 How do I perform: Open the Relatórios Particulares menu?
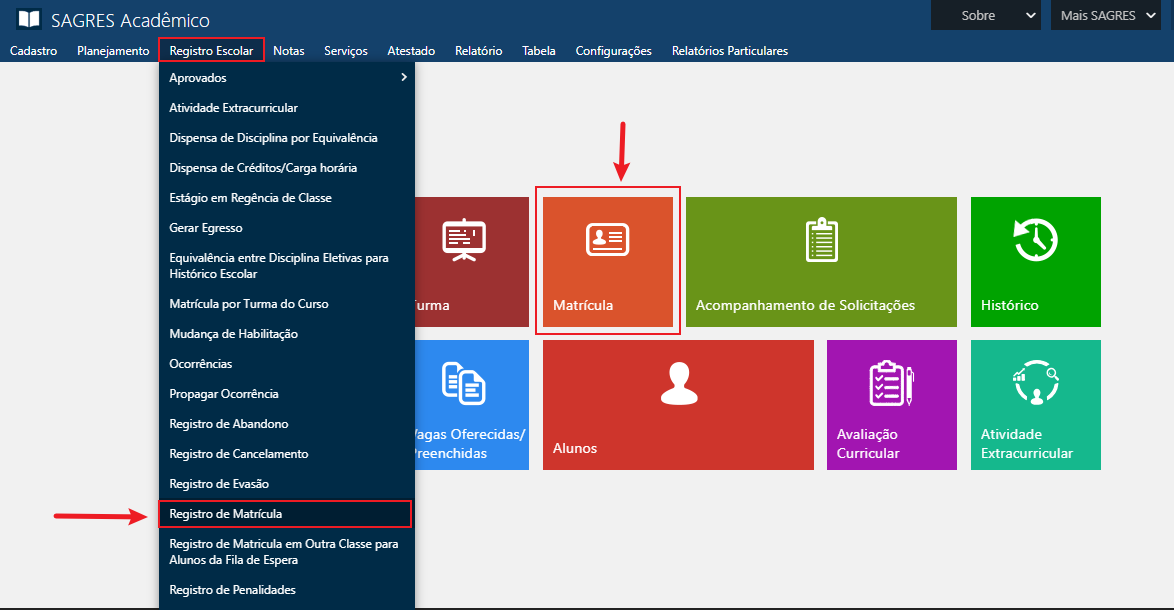tap(729, 50)
